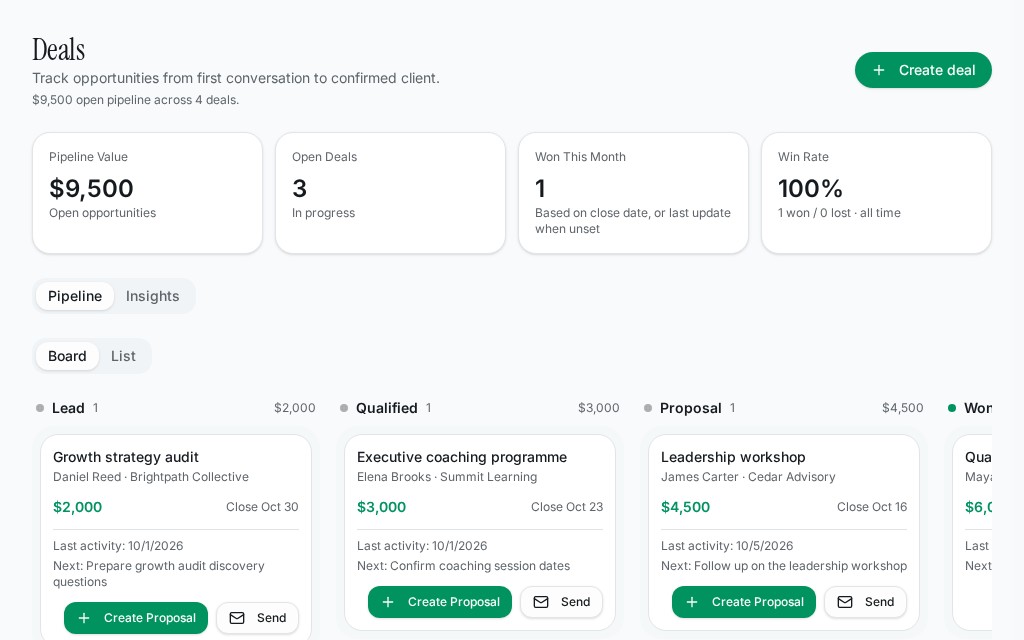Click 'Close Oct 16' date text
1024x640 pixels.
click(872, 507)
